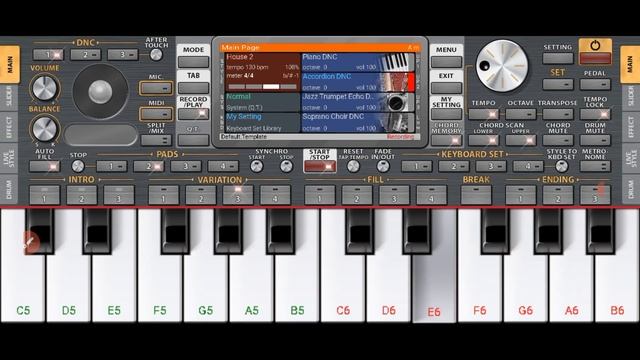Toggle DNC button 1
The height and width of the screenshot is (360, 640).
48,55
